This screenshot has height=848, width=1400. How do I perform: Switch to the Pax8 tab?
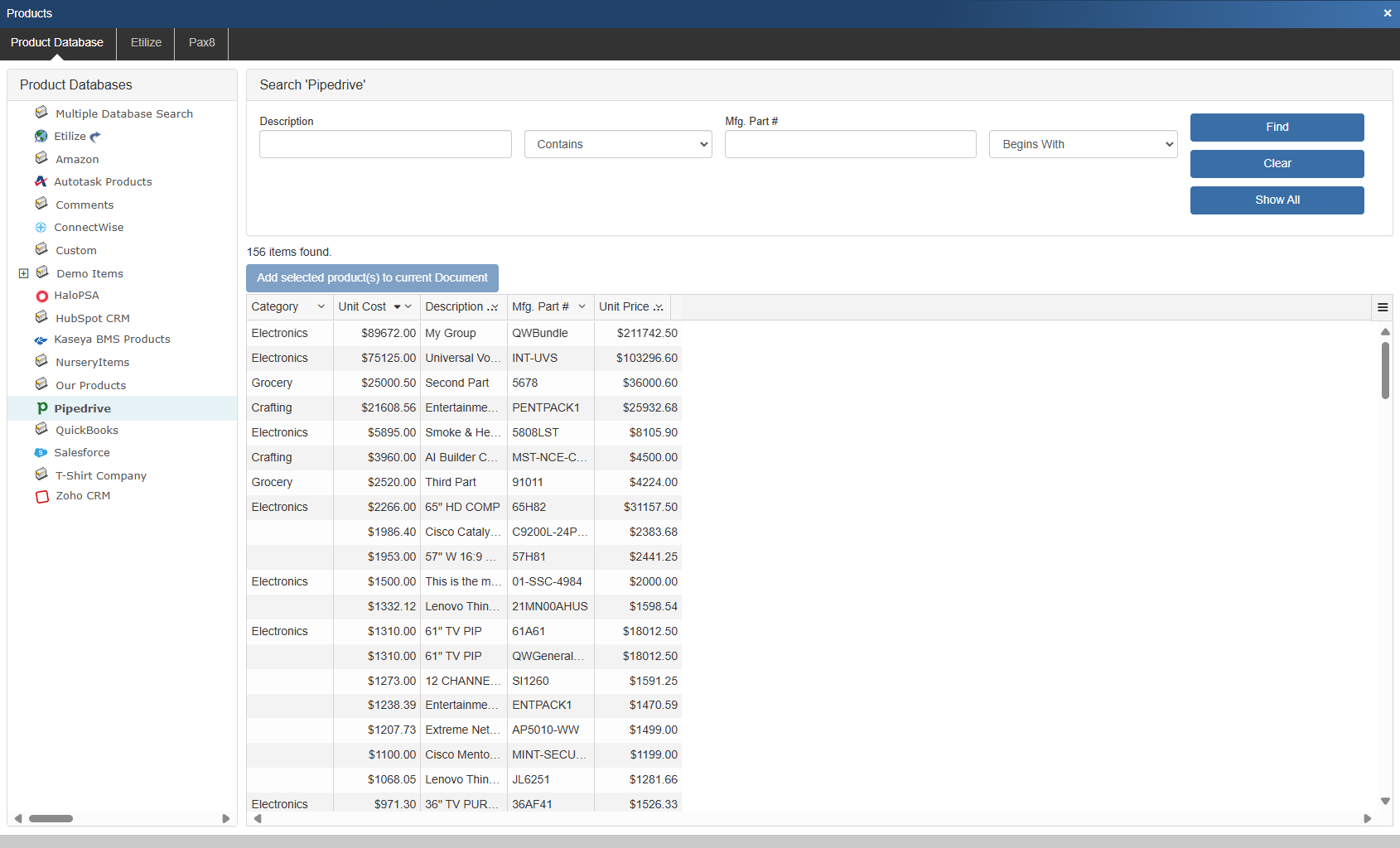click(x=201, y=43)
